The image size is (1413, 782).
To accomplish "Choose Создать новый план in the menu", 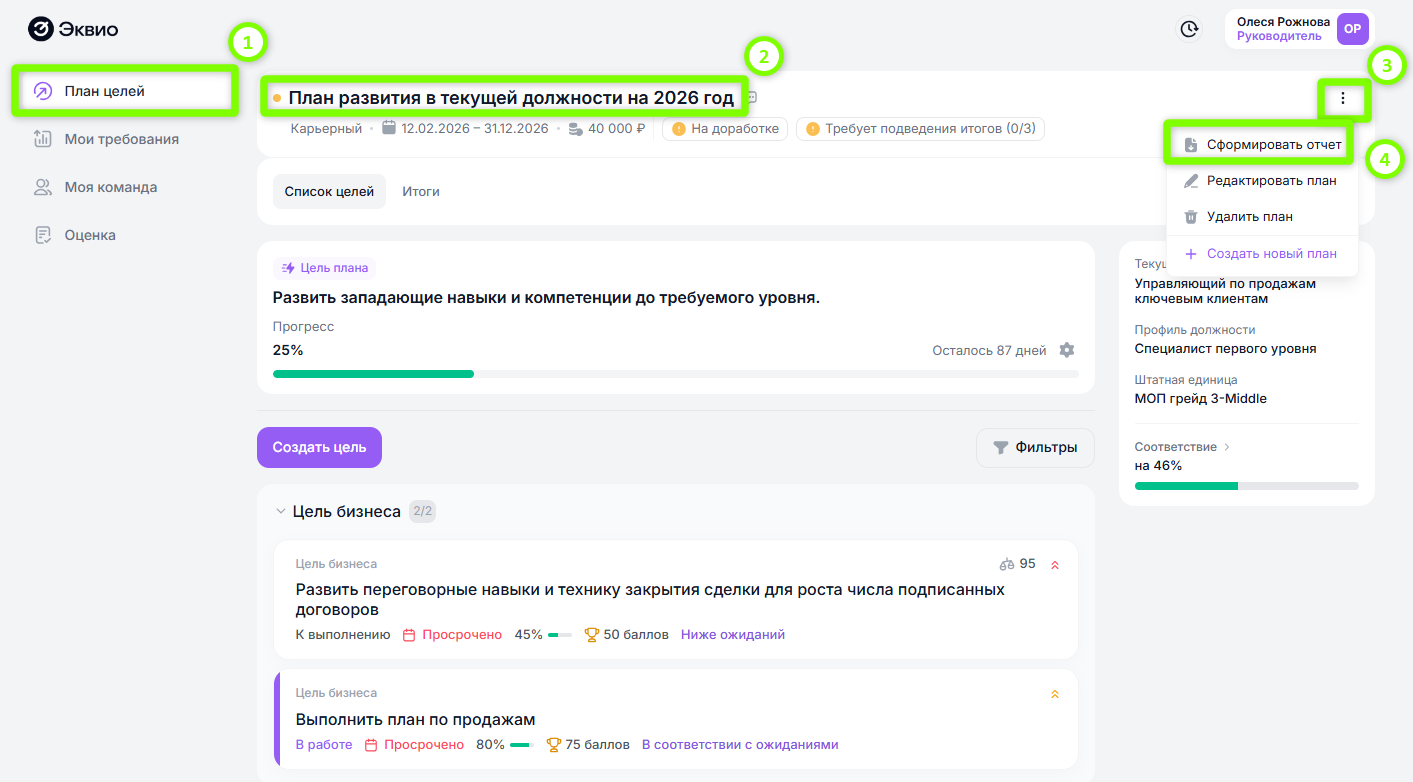I will pos(1262,254).
